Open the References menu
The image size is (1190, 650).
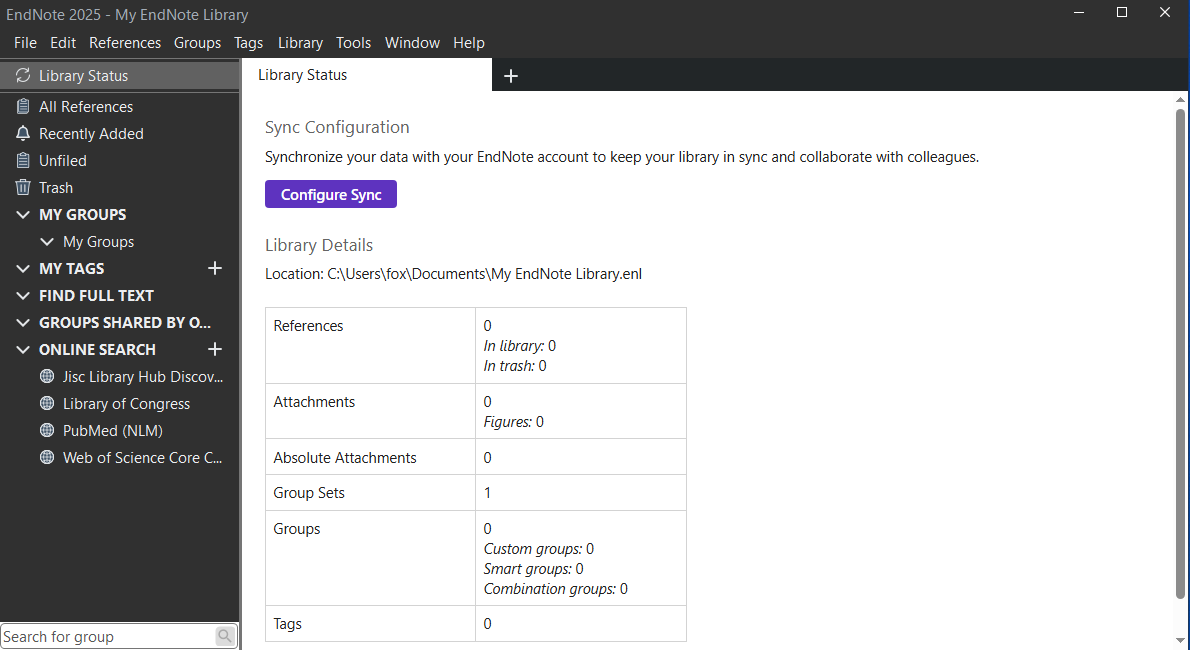(x=125, y=43)
